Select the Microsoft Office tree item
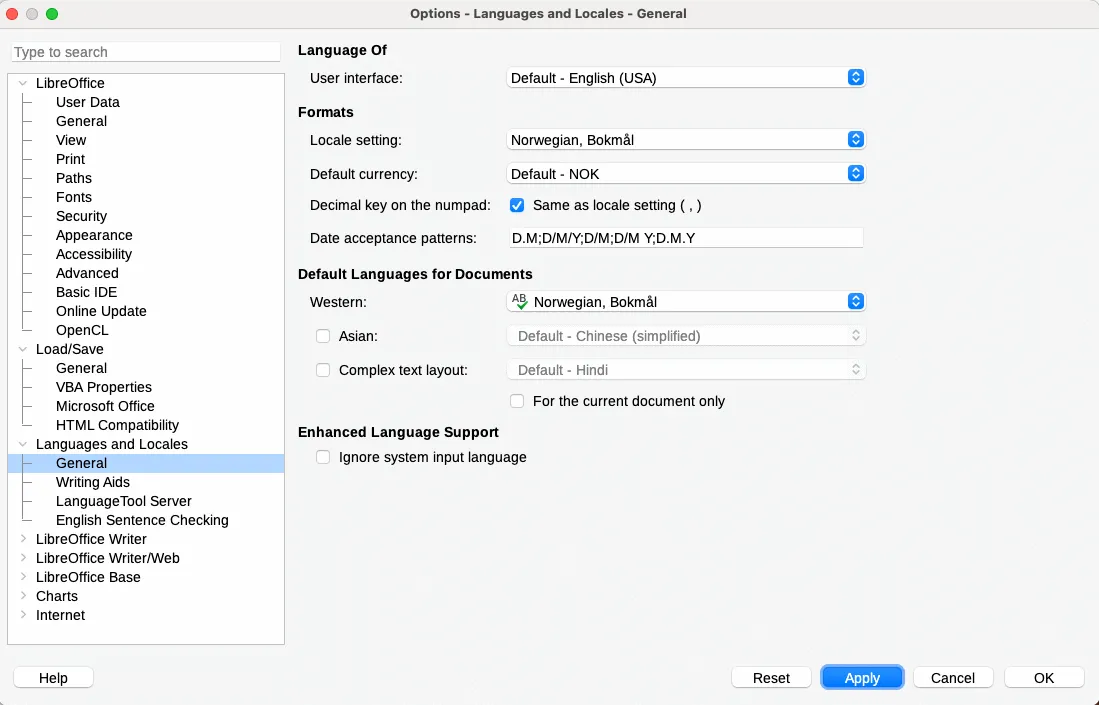The image size is (1099, 705). (x=105, y=406)
